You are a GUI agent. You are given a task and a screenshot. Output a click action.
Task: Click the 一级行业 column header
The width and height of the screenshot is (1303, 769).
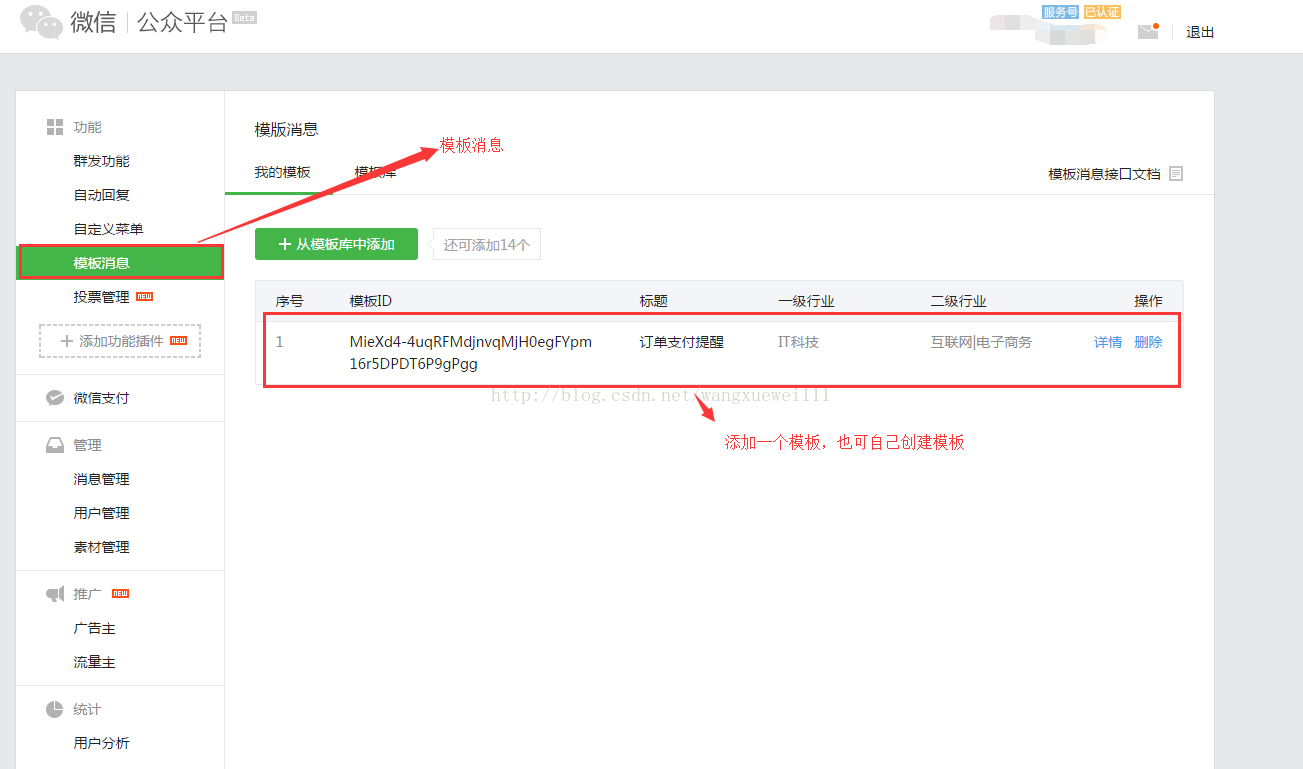tap(806, 301)
